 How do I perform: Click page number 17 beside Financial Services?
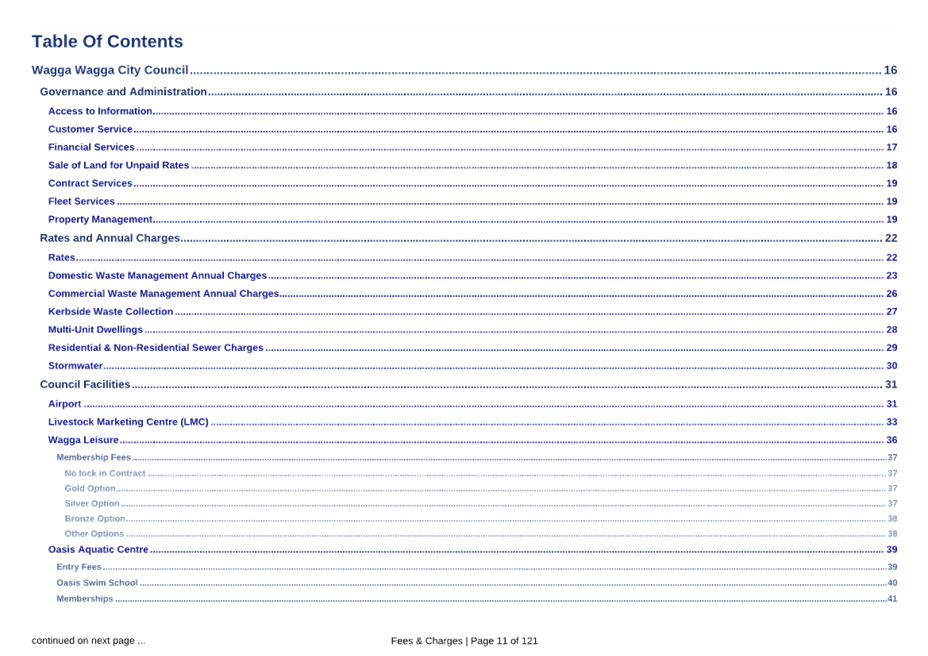coord(891,147)
